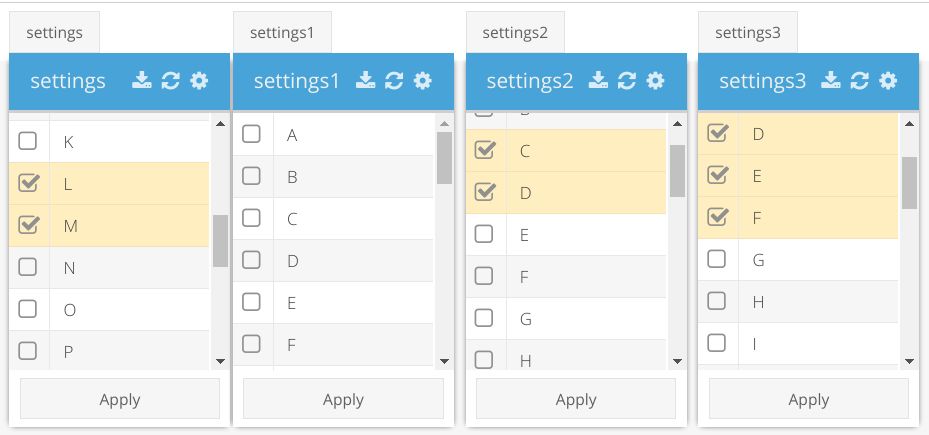Open the gear icon in settings panel
The image size is (929, 435).
[x=199, y=81]
